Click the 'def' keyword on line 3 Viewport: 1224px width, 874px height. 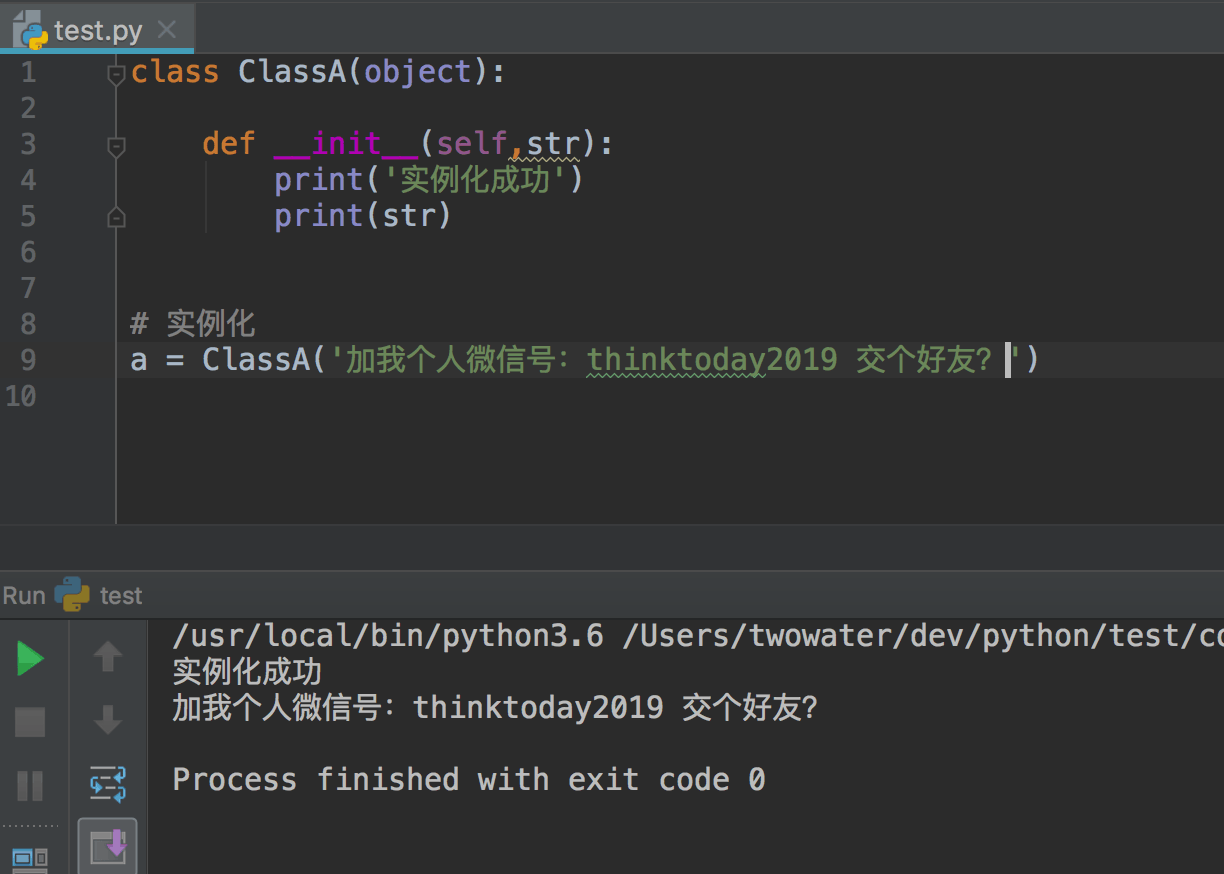[229, 144]
